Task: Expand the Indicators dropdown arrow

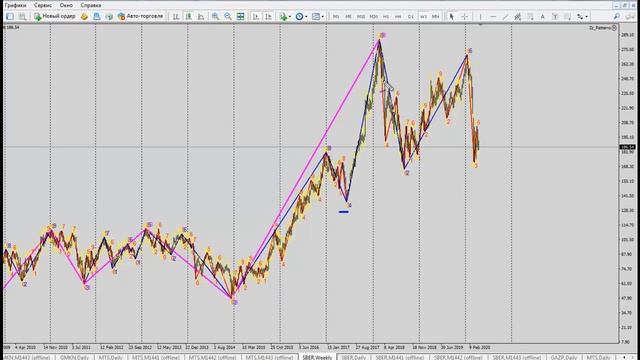Action: 290,16
